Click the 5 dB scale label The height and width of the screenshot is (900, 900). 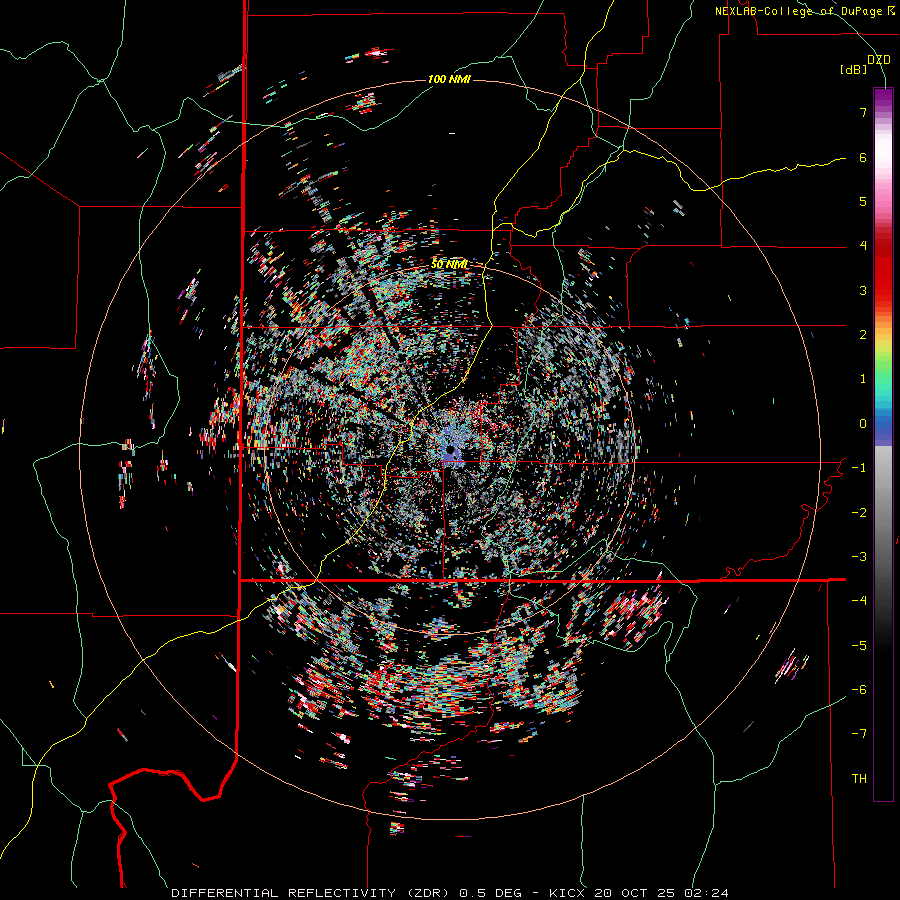[x=863, y=201]
